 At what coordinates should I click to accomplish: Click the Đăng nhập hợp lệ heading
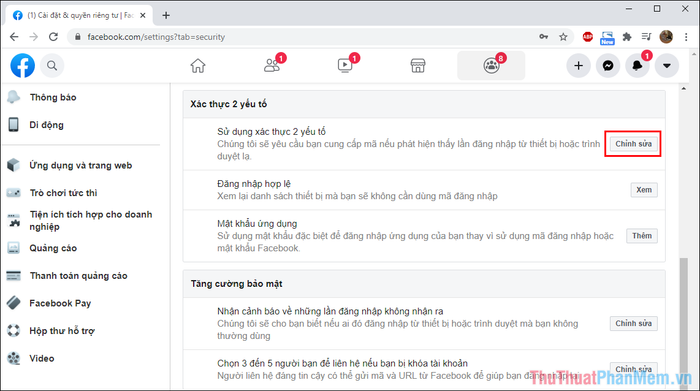click(254, 183)
